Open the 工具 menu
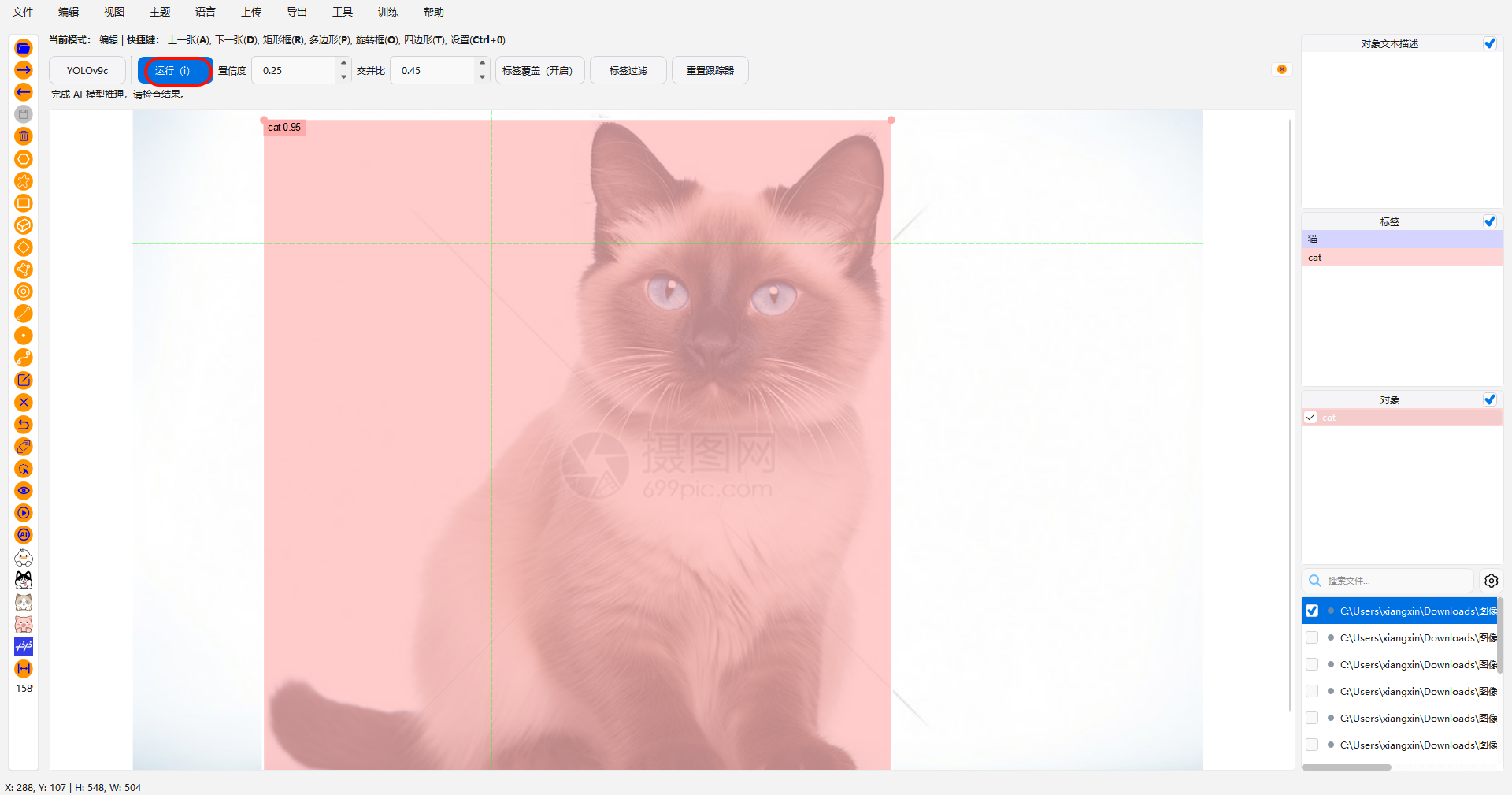The height and width of the screenshot is (795, 1512). click(x=343, y=12)
